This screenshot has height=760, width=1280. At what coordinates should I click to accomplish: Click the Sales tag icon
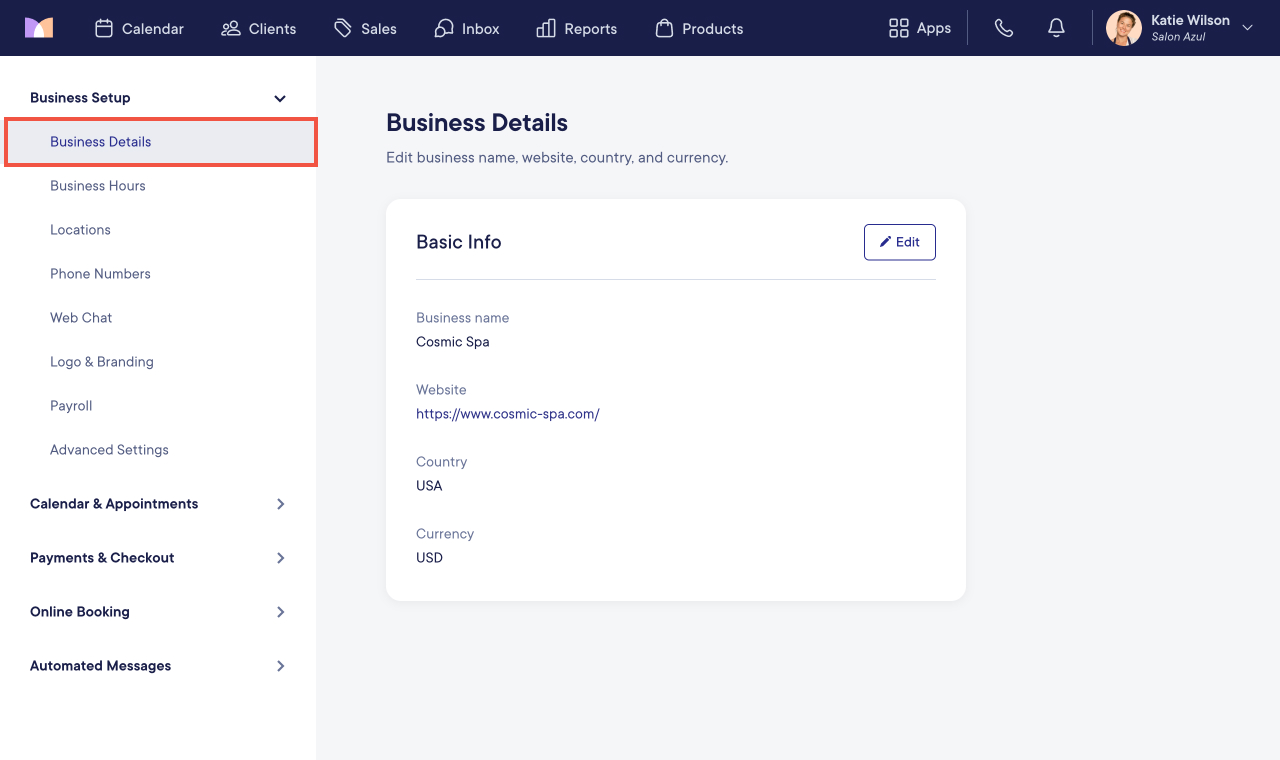(x=343, y=28)
